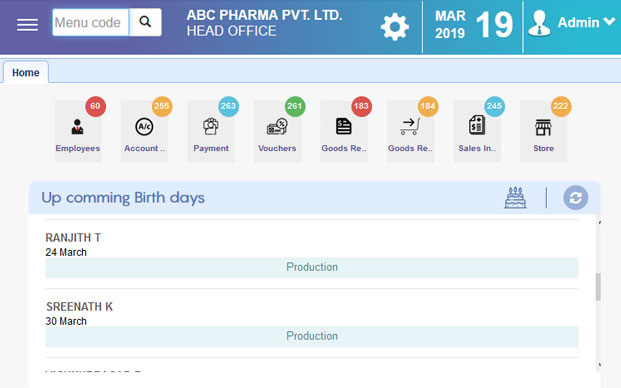Image resolution: width=621 pixels, height=388 pixels.
Task: Open settings via the gear icon
Action: (394, 27)
